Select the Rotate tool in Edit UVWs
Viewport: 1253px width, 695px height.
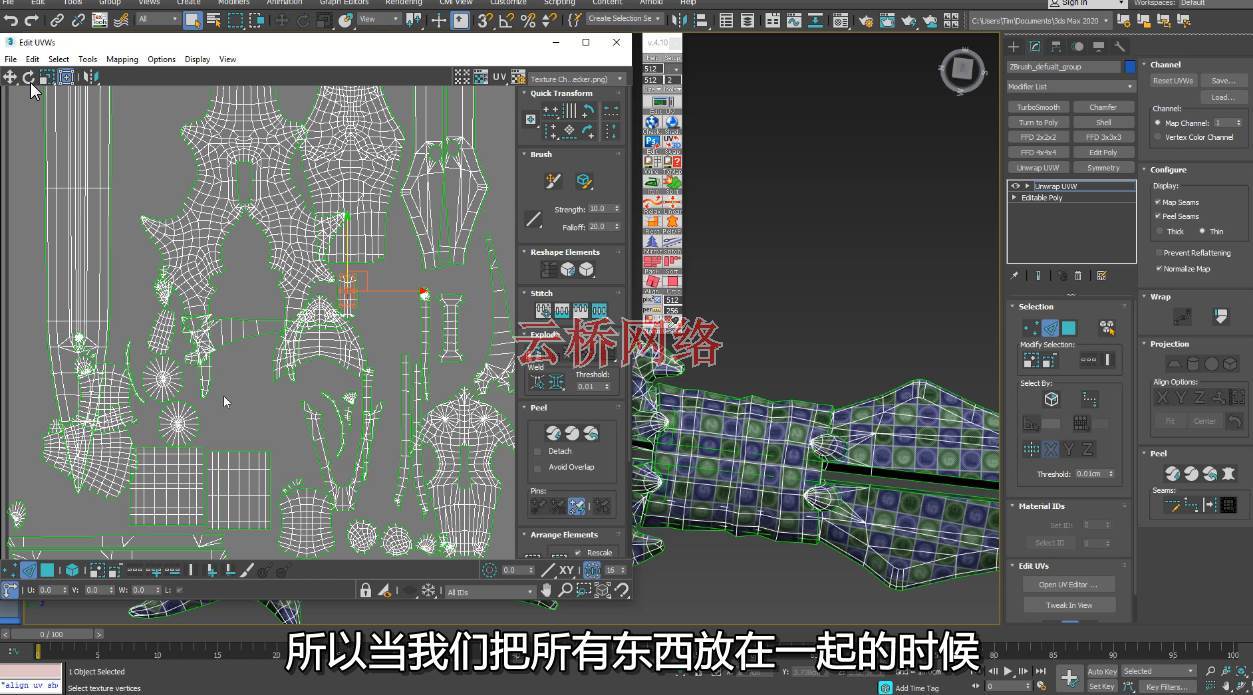pos(28,77)
